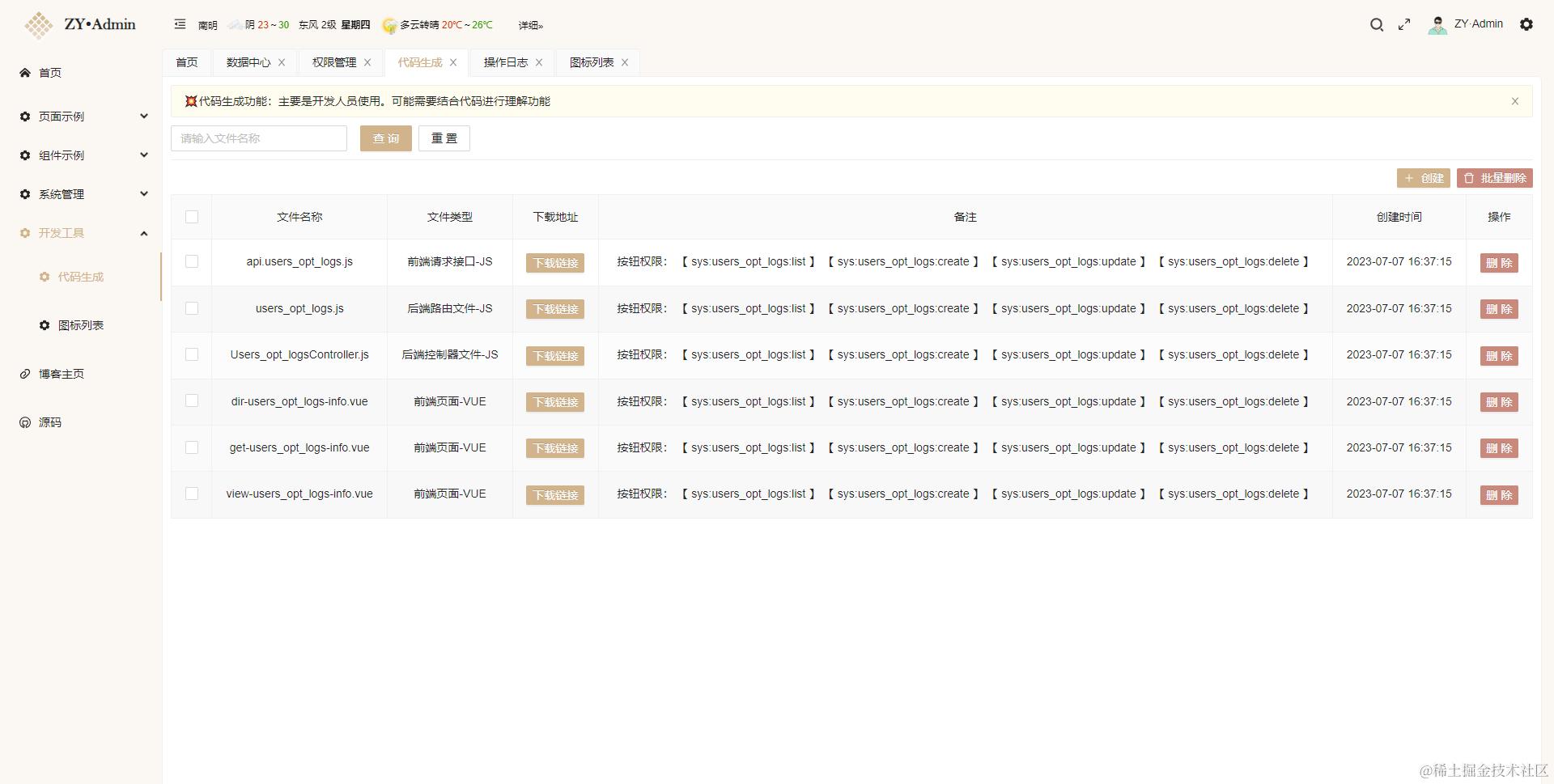Viewport: 1554px width, 784px height.
Task: Check the select-all checkbox in the table header
Action: tap(191, 217)
